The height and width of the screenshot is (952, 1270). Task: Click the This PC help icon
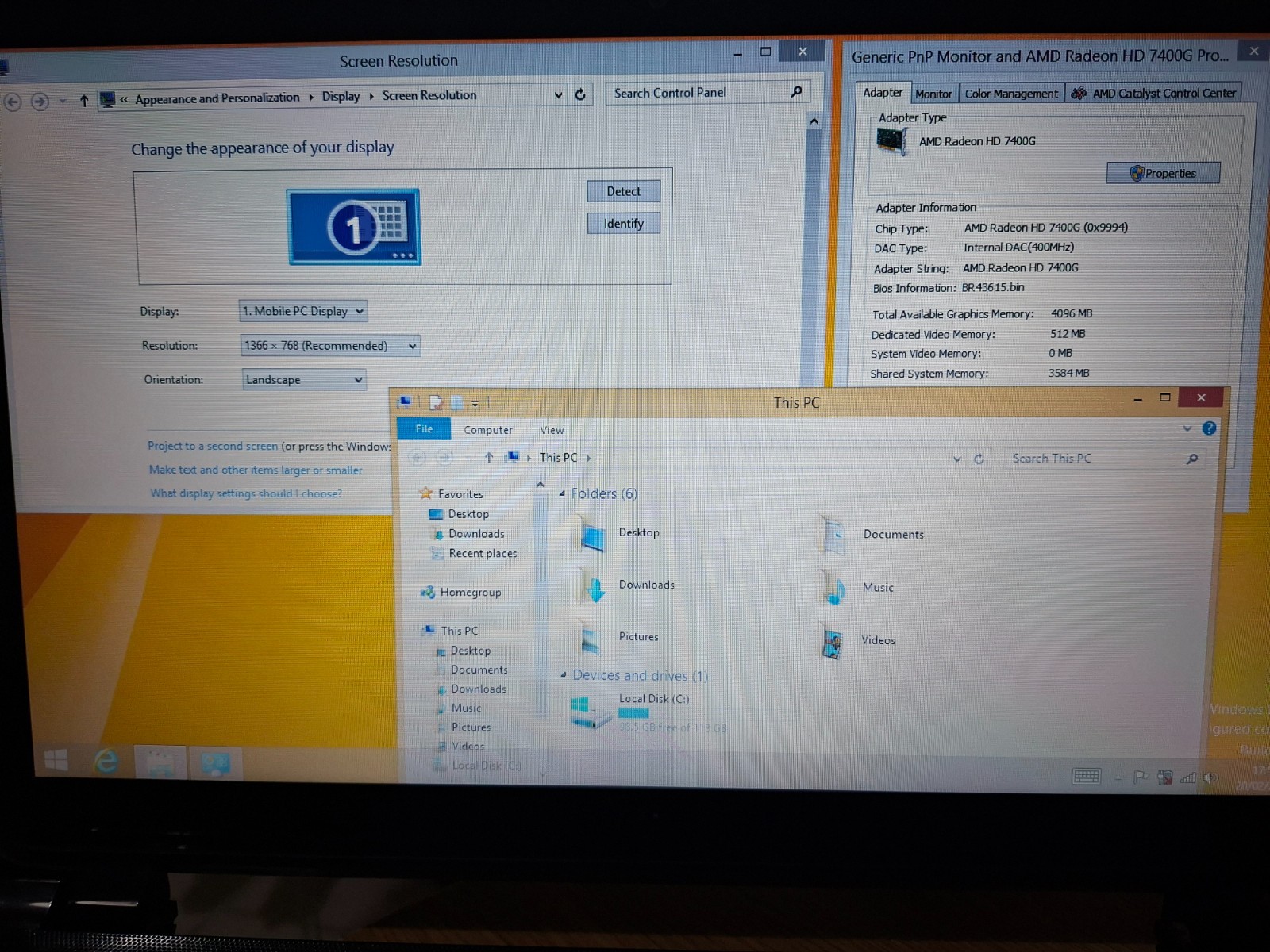1209,428
